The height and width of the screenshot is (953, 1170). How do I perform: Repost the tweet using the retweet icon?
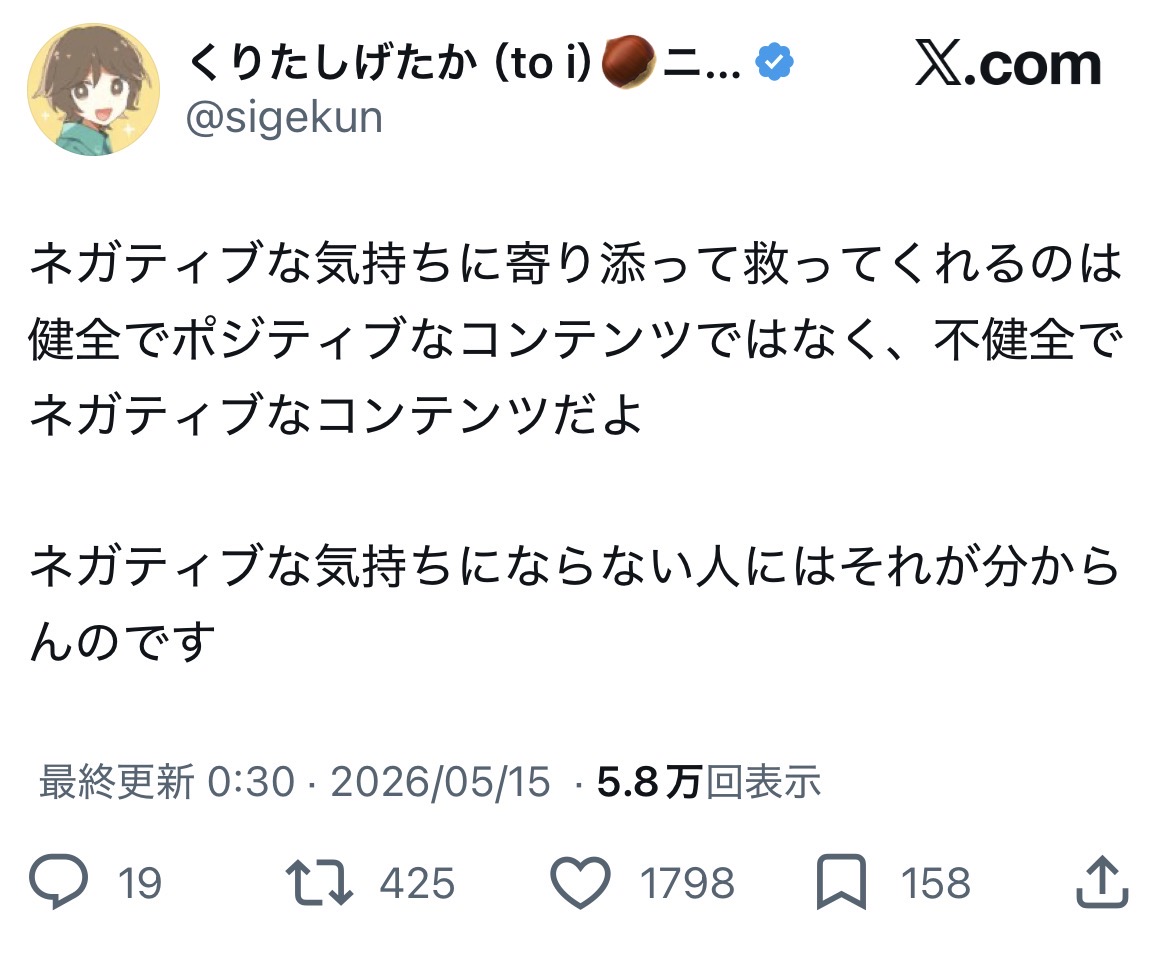click(319, 882)
